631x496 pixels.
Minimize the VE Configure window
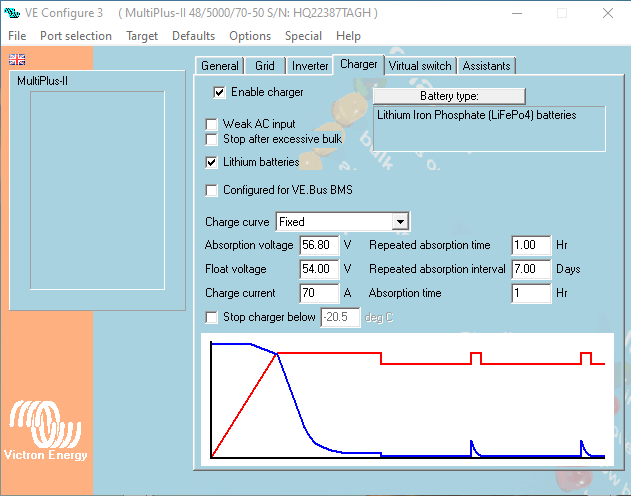517,13
